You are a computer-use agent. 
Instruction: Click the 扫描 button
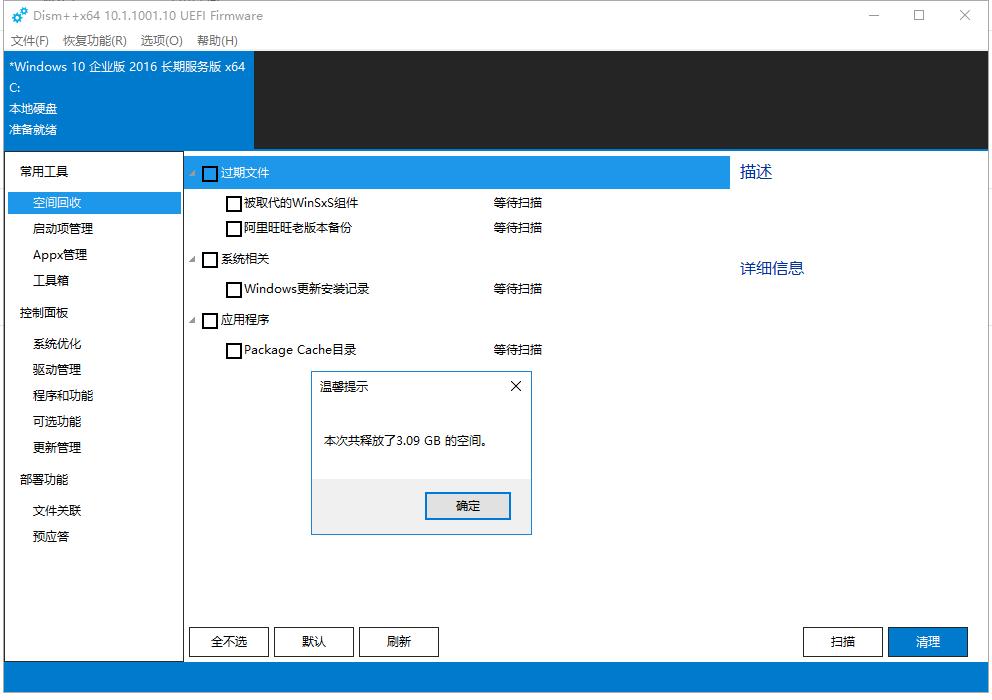(x=843, y=641)
